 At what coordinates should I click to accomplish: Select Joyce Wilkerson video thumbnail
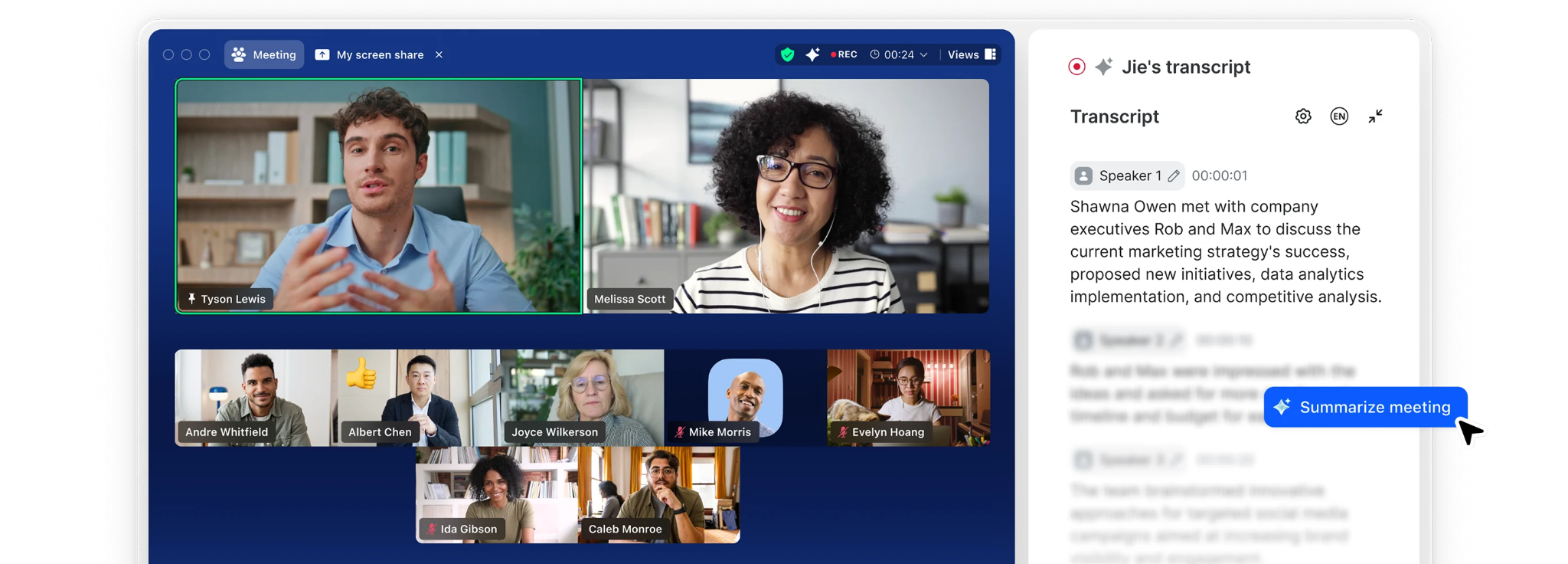pyautogui.click(x=582, y=398)
